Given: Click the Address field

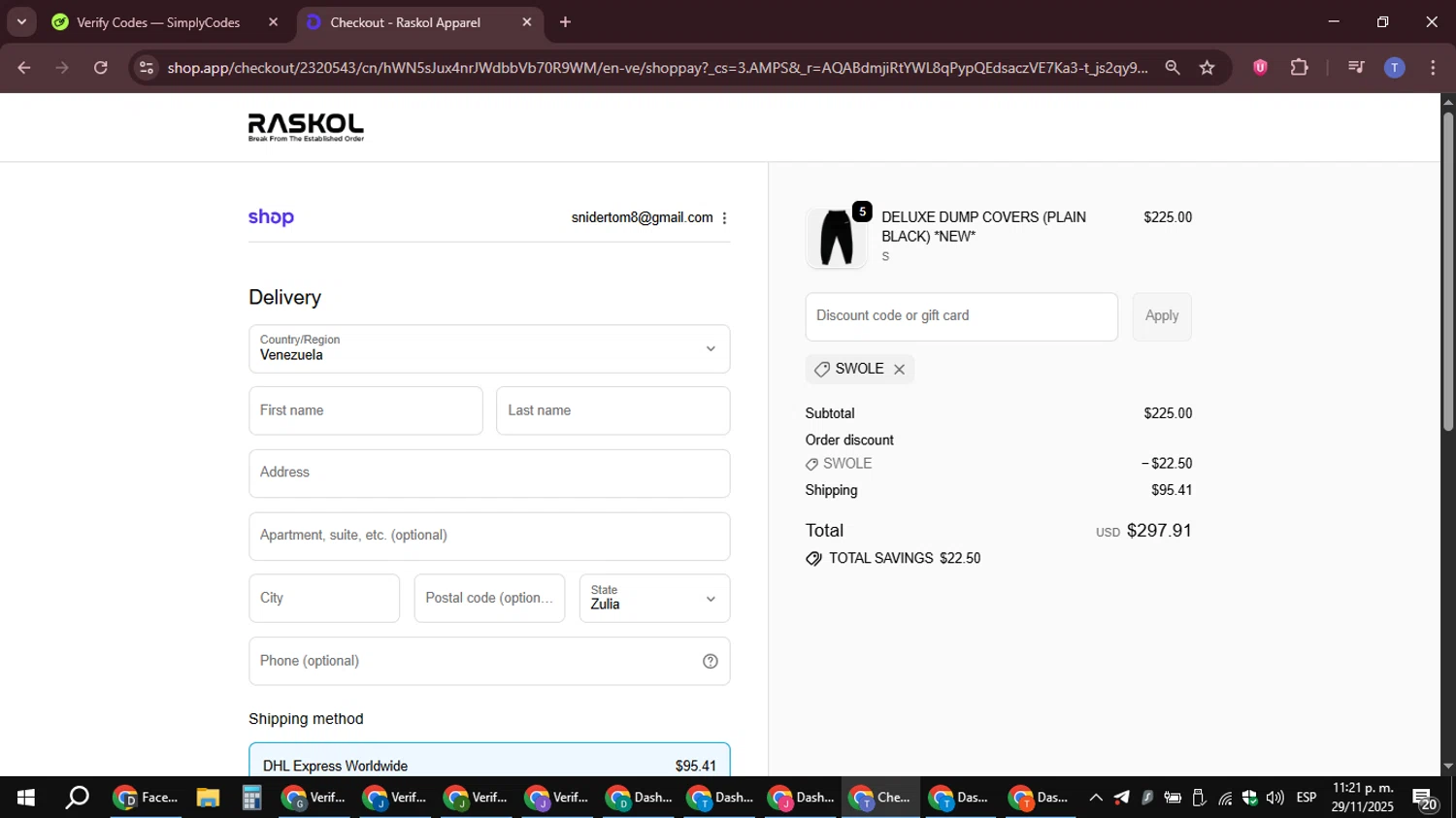Looking at the screenshot, I should 489,474.
